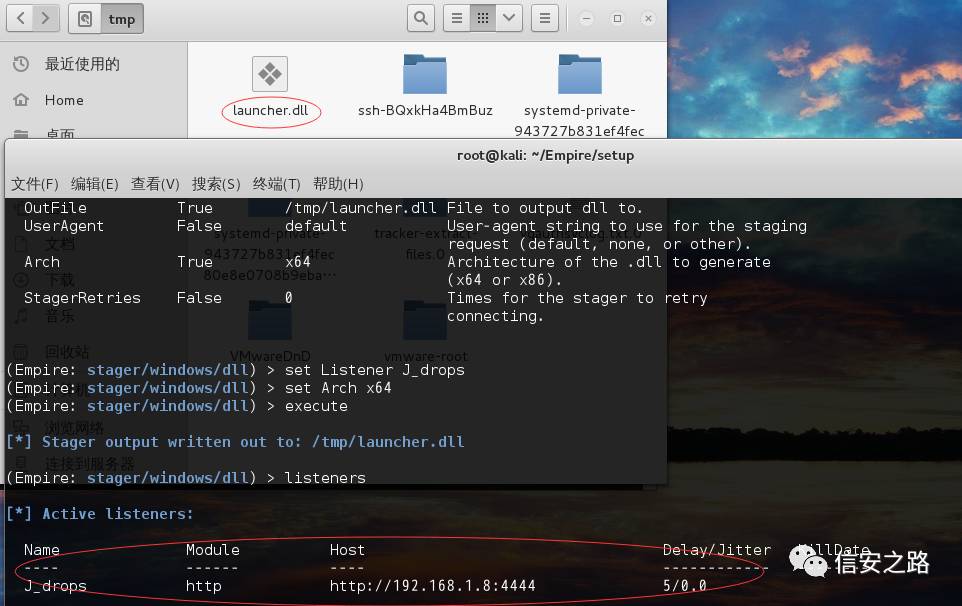Click the OutFile option name
This screenshot has height=606, width=962.
click(55, 208)
